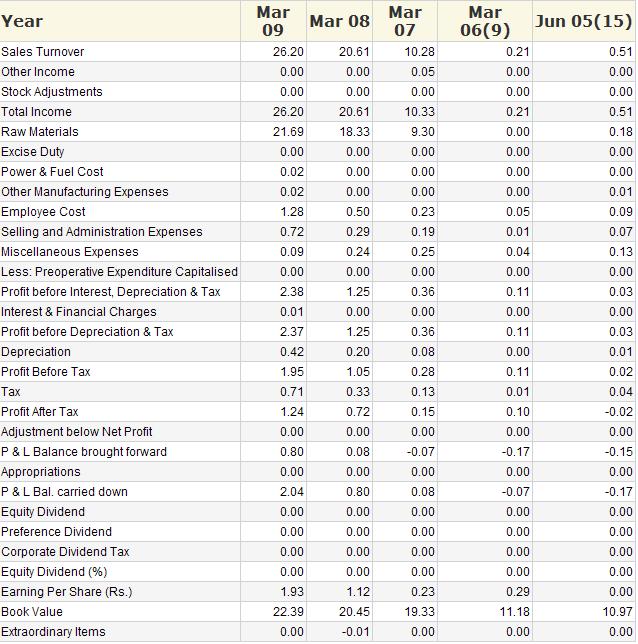Click the Earning Per Share (Rs.) label
Screen dimensions: 638x644
coord(66,592)
